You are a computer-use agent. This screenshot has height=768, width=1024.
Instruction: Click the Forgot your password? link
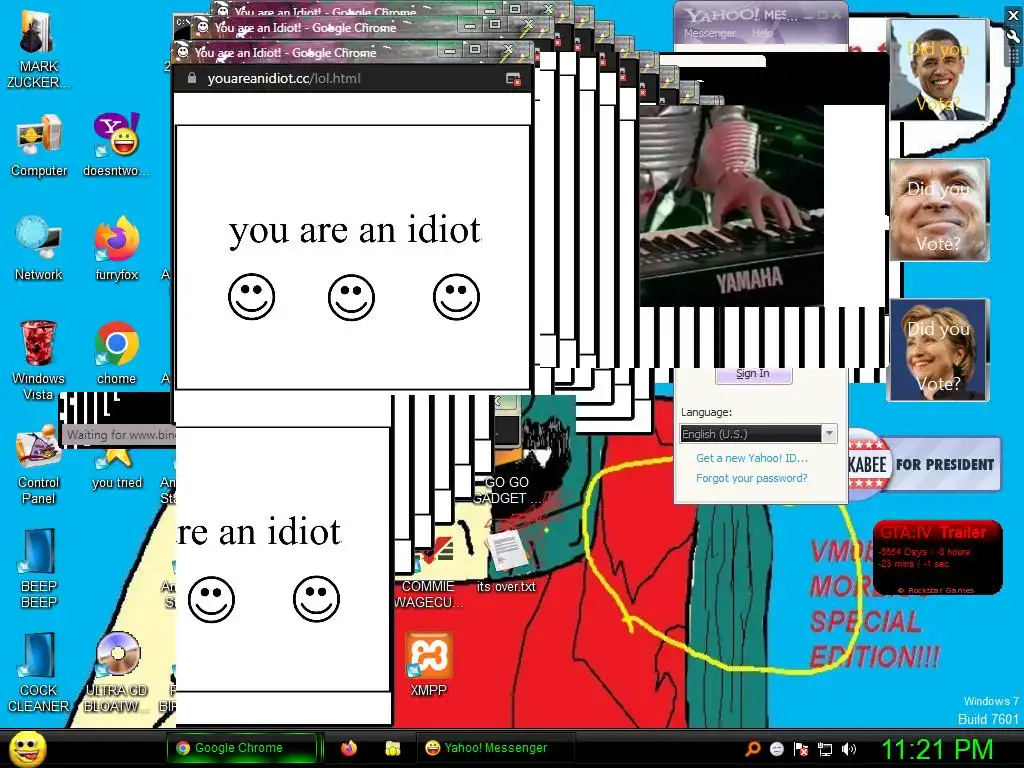click(752, 478)
